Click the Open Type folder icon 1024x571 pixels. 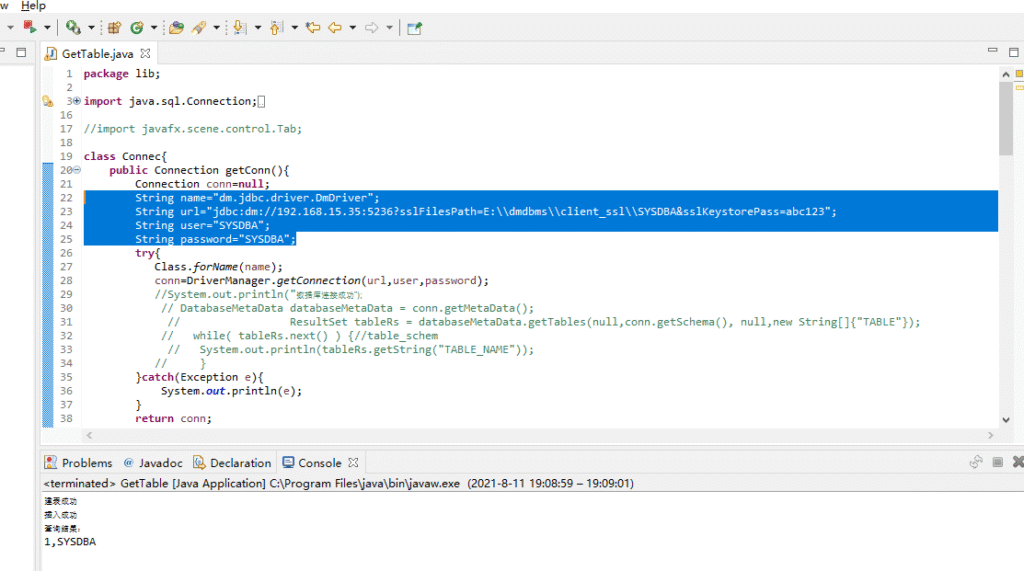pyautogui.click(x=176, y=28)
